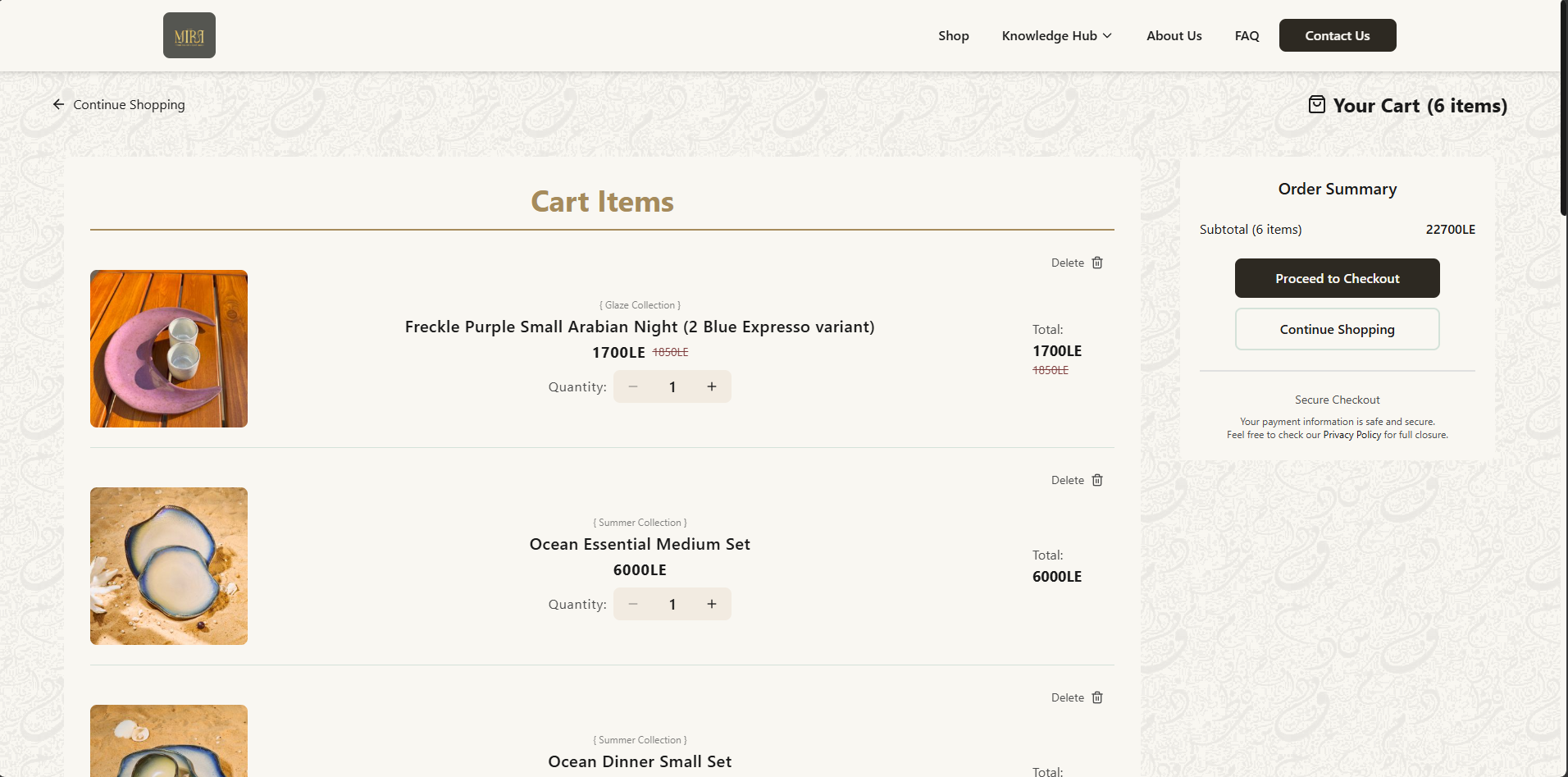Click the Contact Us button

[1338, 35]
